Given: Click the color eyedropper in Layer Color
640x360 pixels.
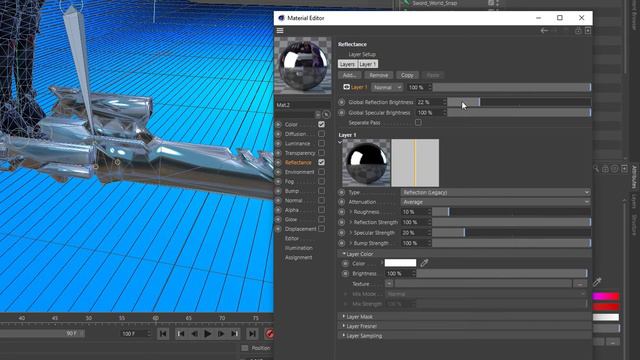Looking at the screenshot, I should point(424,263).
